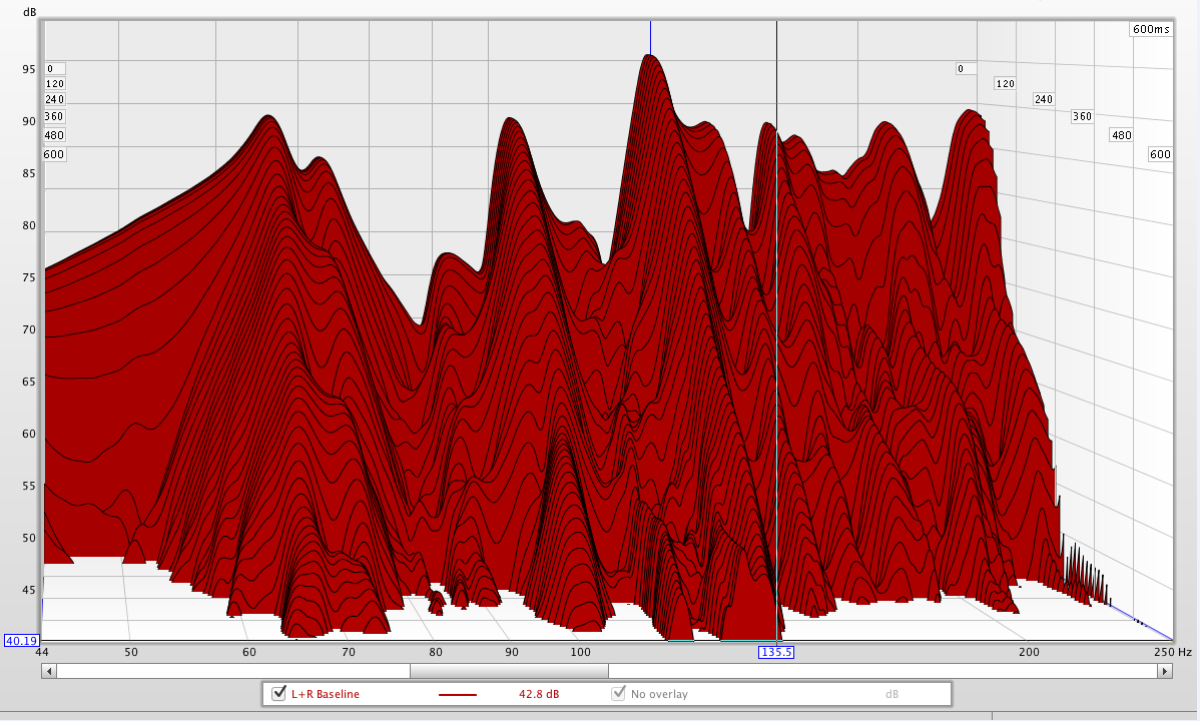
Task: Click the 200 tick on frequency axis
Action: point(1028,652)
